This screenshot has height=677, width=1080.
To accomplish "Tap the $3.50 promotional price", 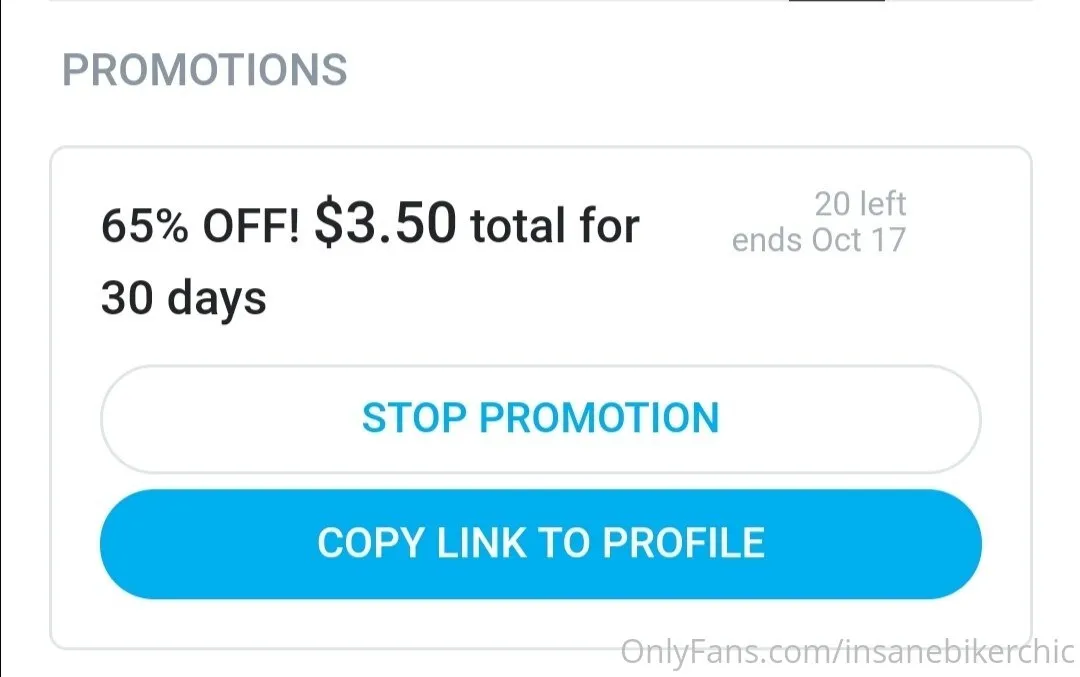I will click(x=385, y=224).
